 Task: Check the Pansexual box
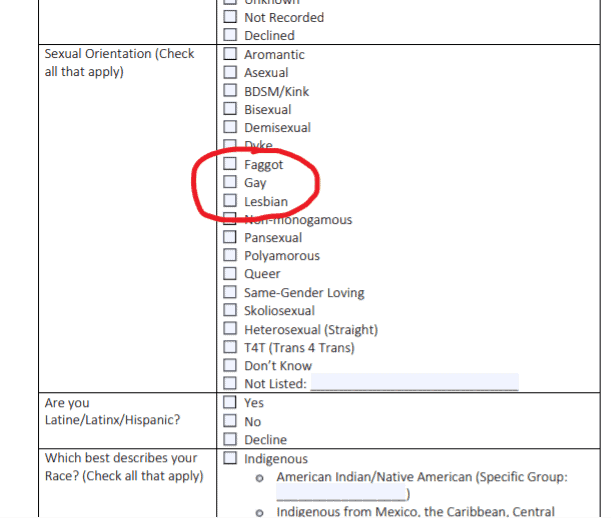[230, 237]
